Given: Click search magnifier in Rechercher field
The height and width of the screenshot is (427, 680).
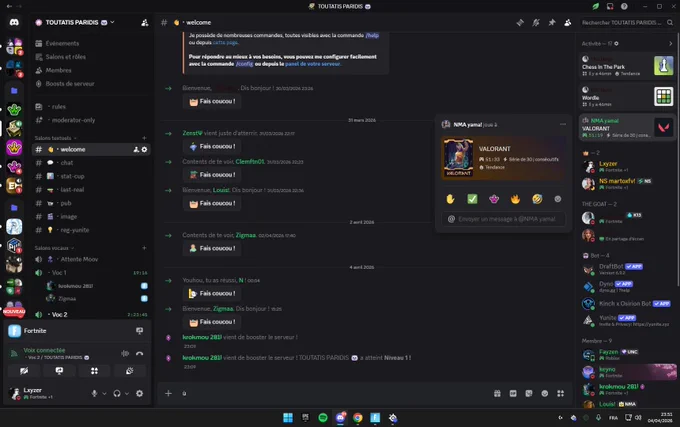Looking at the screenshot, I should coord(670,23).
